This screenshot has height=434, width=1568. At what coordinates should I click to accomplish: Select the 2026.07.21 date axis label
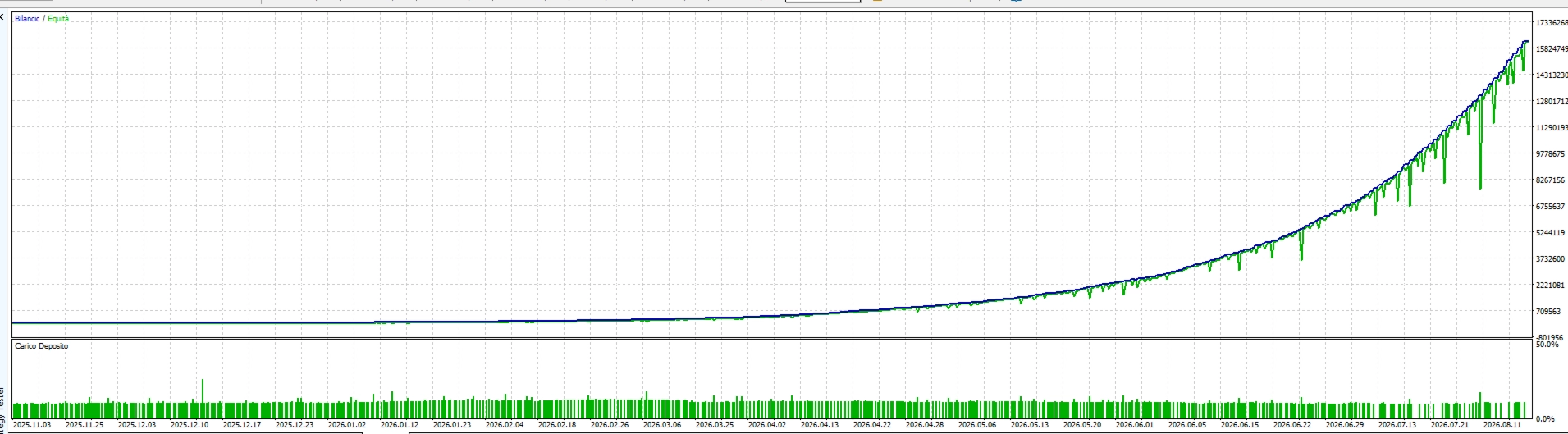coord(1450,425)
